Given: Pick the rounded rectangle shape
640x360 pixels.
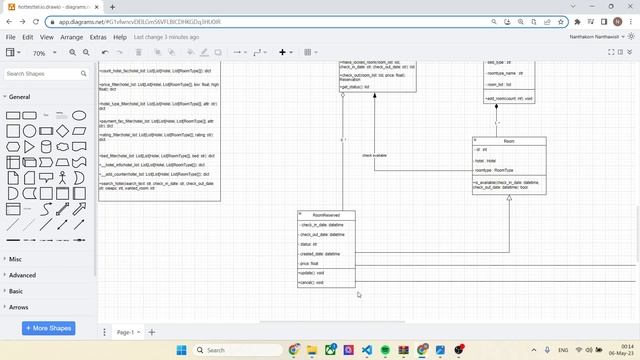Looking at the screenshot, I should 29,116.
